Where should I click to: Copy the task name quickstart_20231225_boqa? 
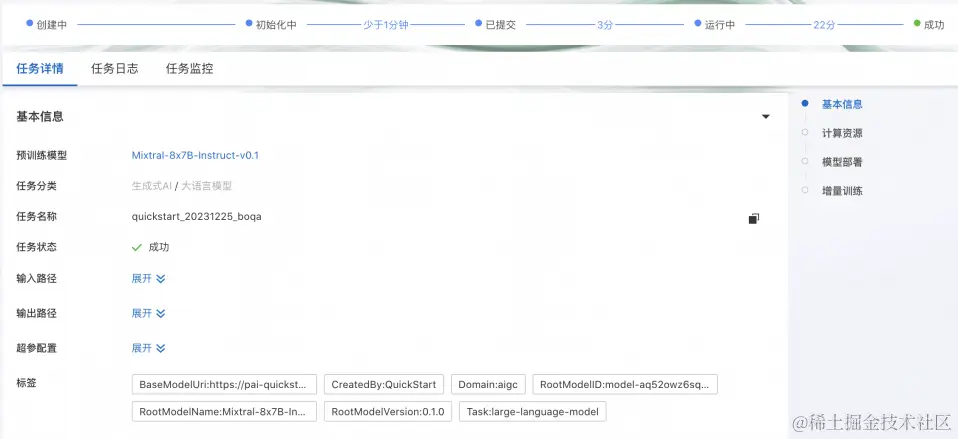pos(754,218)
